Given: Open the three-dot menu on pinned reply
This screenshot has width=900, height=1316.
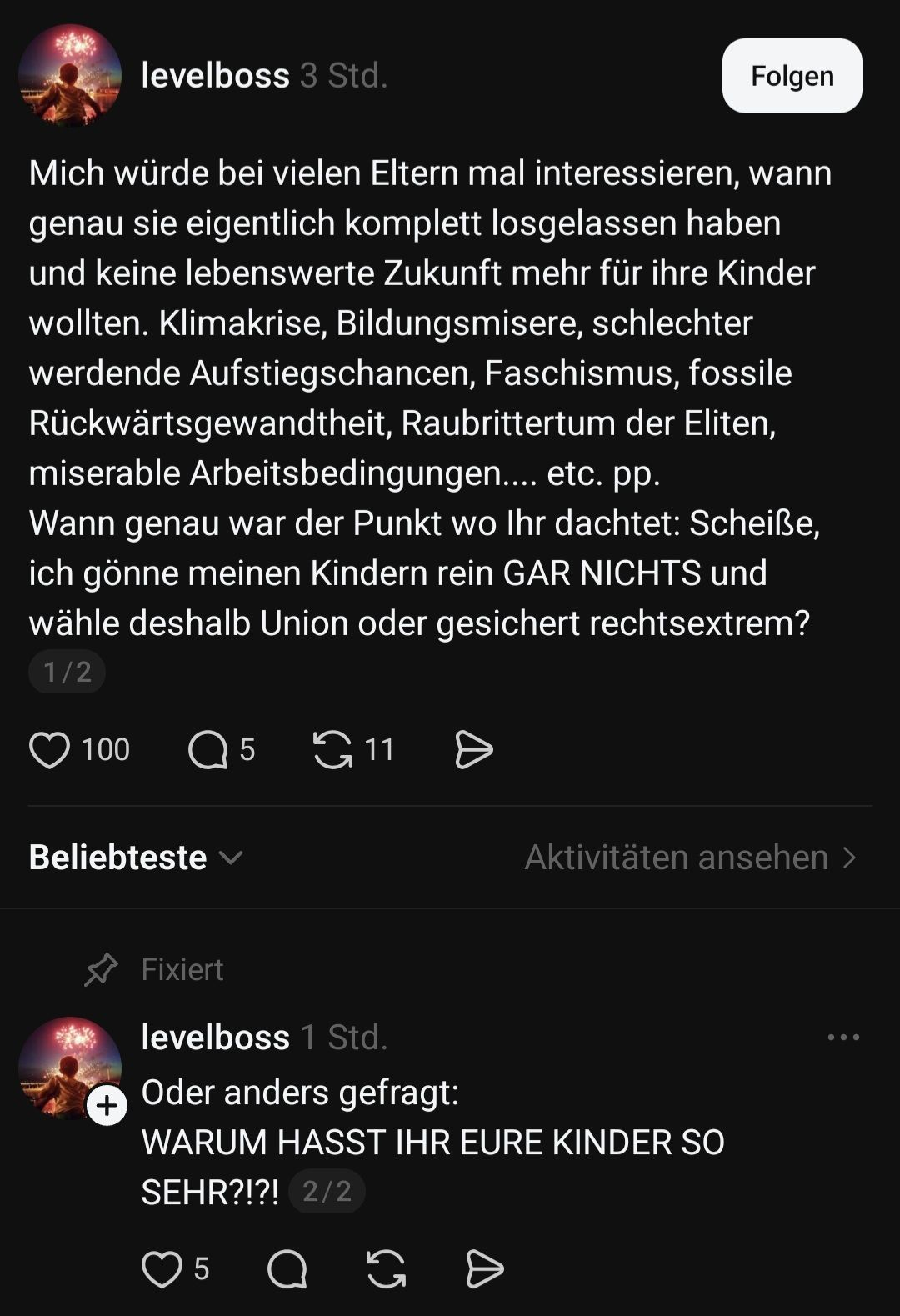Looking at the screenshot, I should pos(843,1038).
